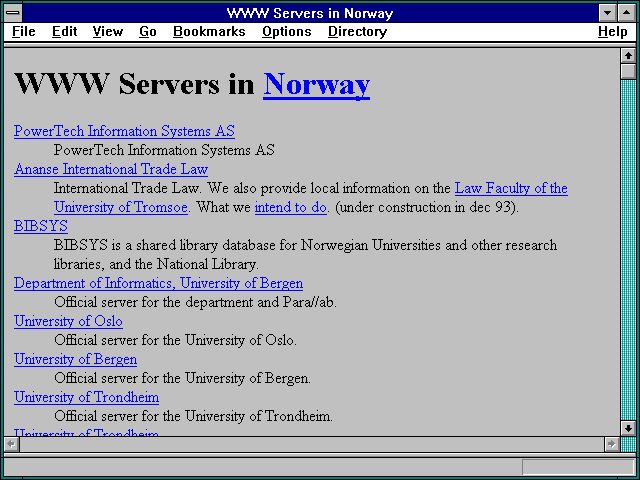Open the Bookmarks menu
Screen dimensions: 640x480
[x=209, y=31]
